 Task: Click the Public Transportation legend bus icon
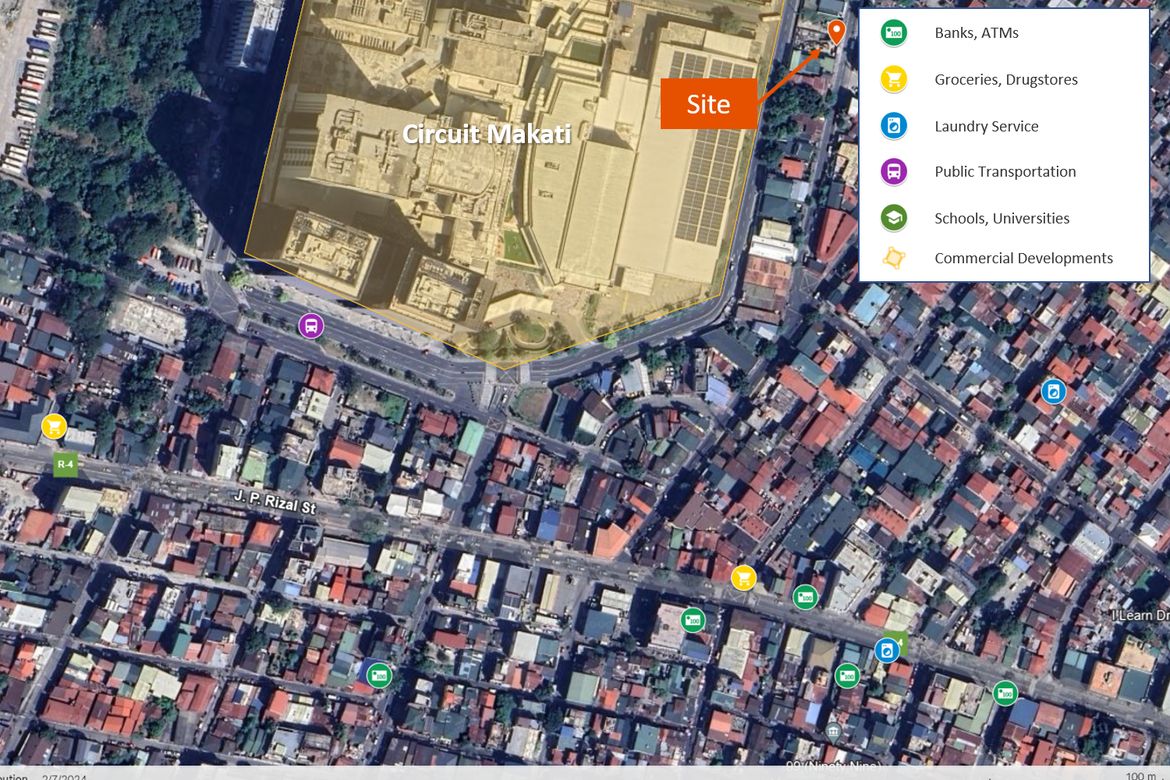[894, 172]
